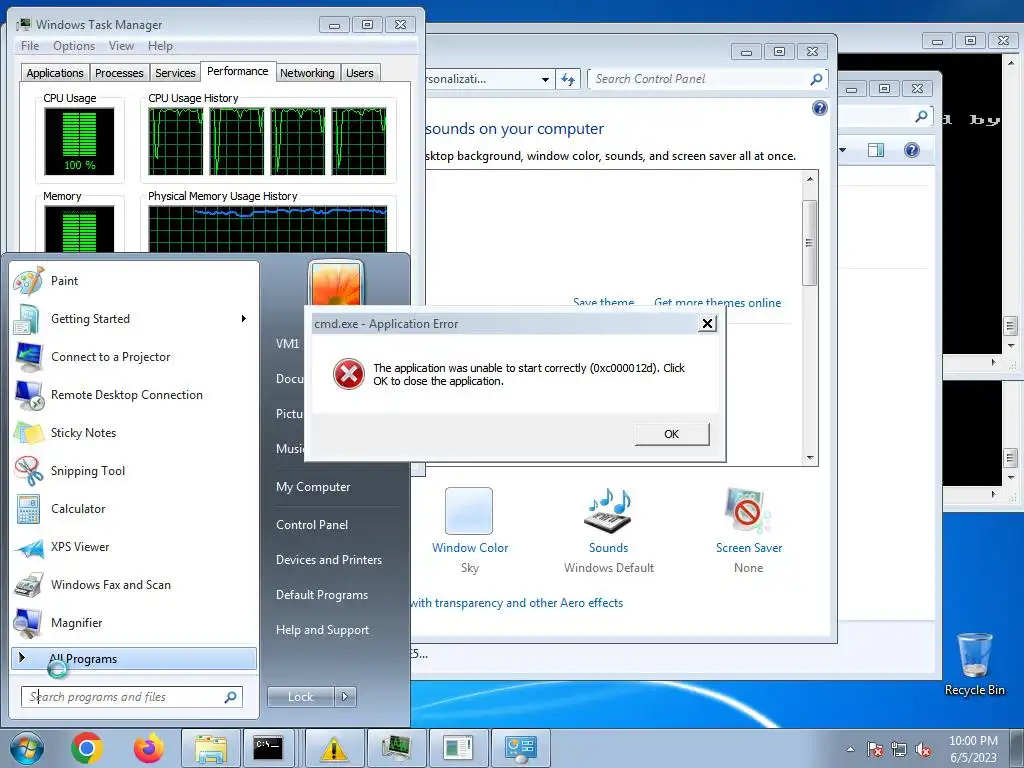Switch to the cmd taskbar button
The width and height of the screenshot is (1024, 768).
(268, 748)
